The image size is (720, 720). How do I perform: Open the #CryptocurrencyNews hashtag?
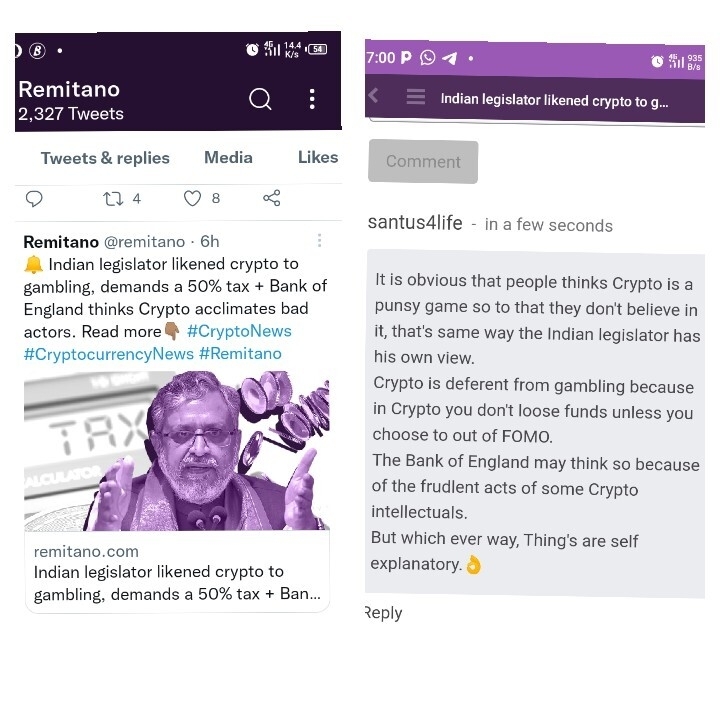(109, 354)
